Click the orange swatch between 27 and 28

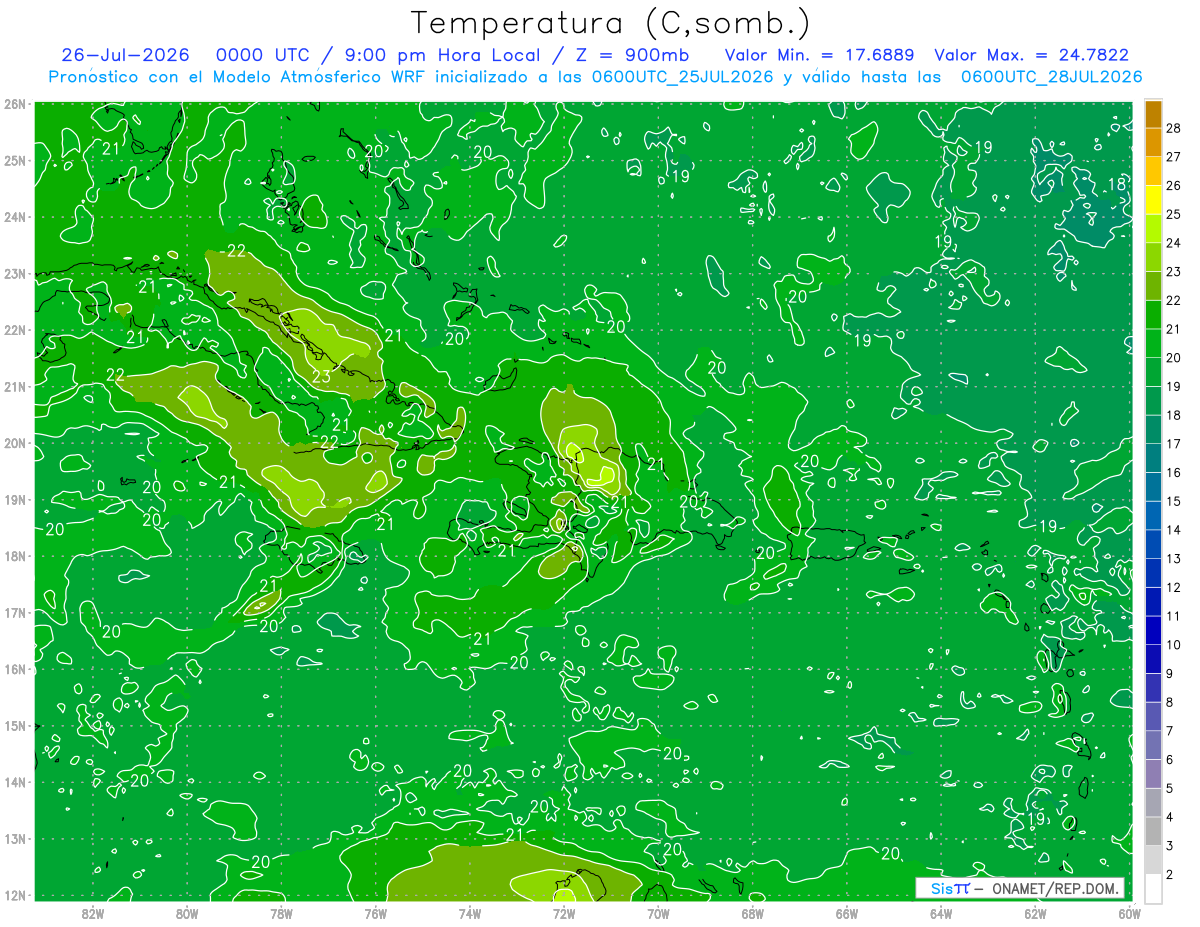(x=1153, y=143)
